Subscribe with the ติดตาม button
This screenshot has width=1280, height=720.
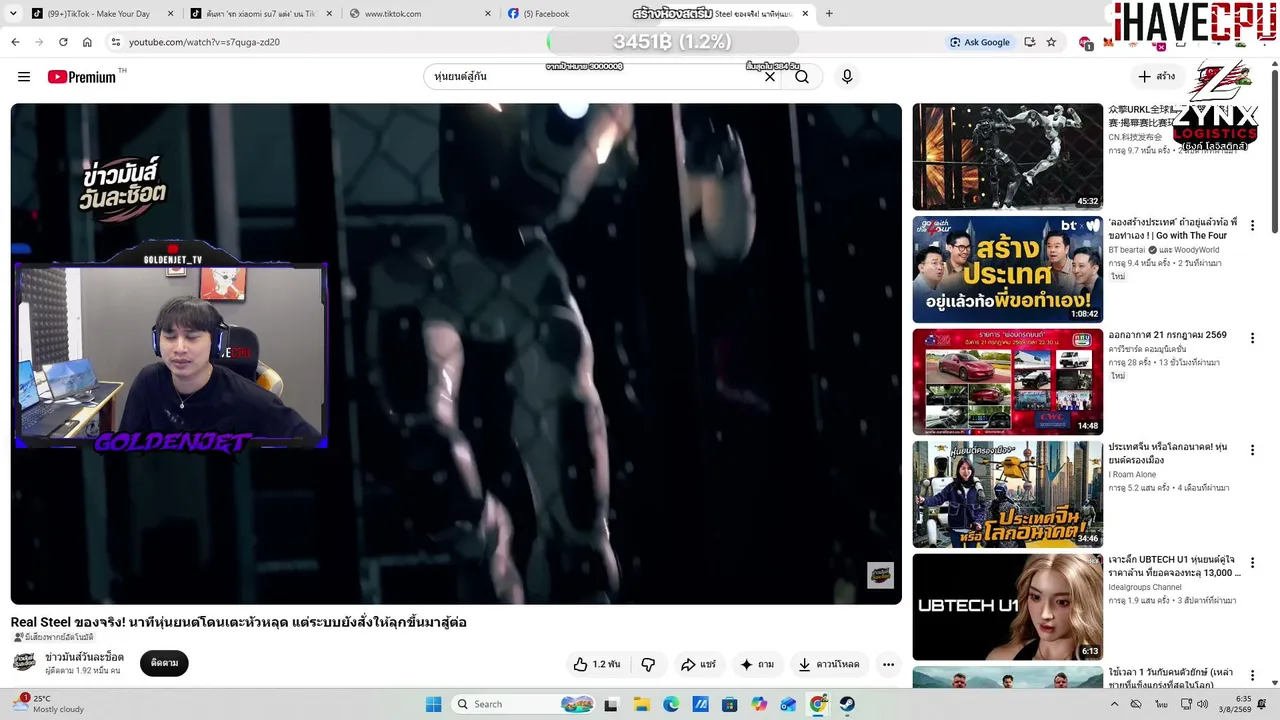164,663
